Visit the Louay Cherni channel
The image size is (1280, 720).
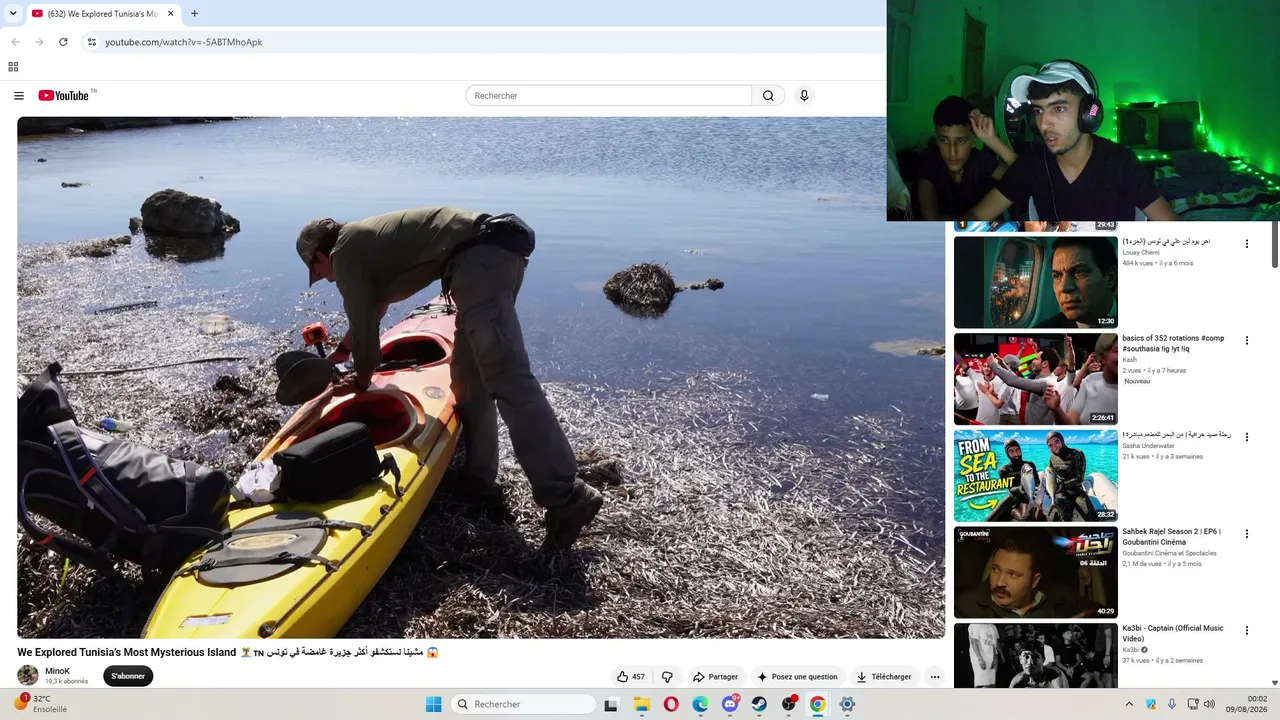(1141, 253)
